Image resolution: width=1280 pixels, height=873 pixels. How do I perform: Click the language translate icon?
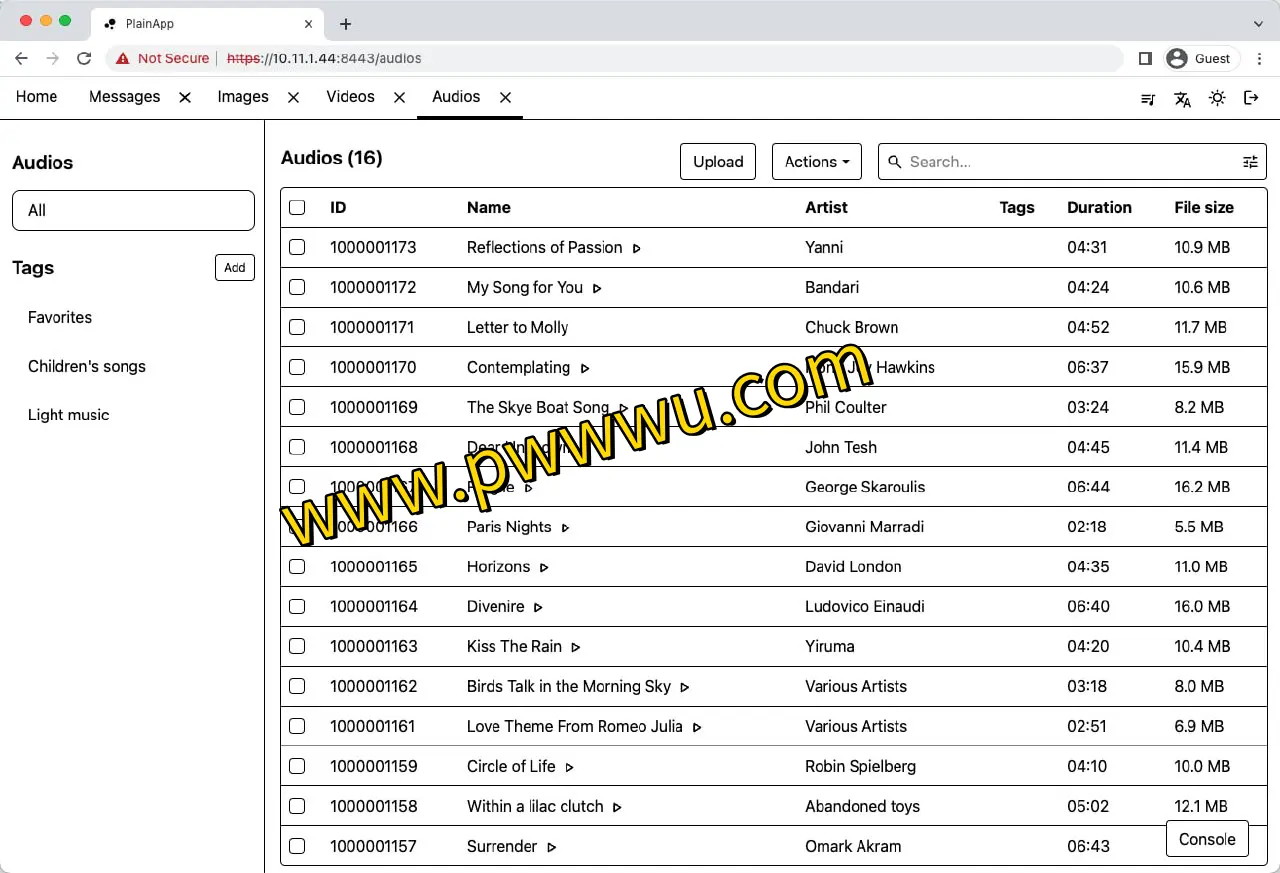pyautogui.click(x=1182, y=98)
